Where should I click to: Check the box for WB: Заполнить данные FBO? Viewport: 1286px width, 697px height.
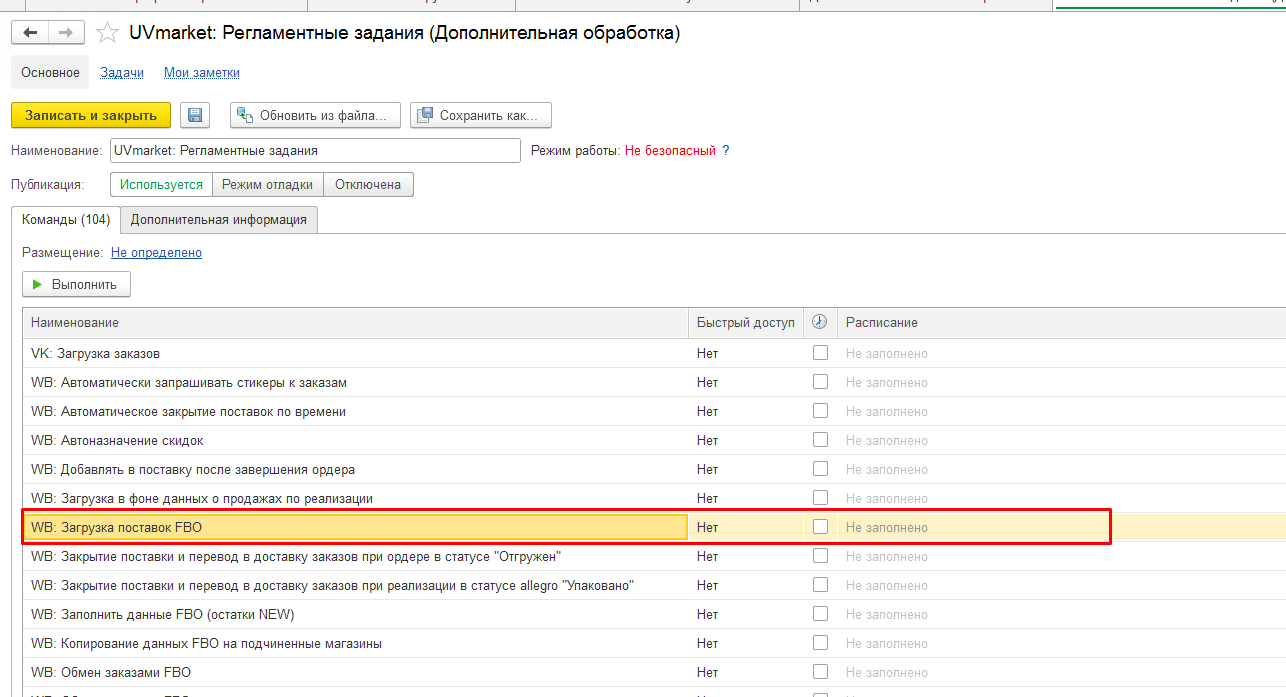click(x=820, y=614)
